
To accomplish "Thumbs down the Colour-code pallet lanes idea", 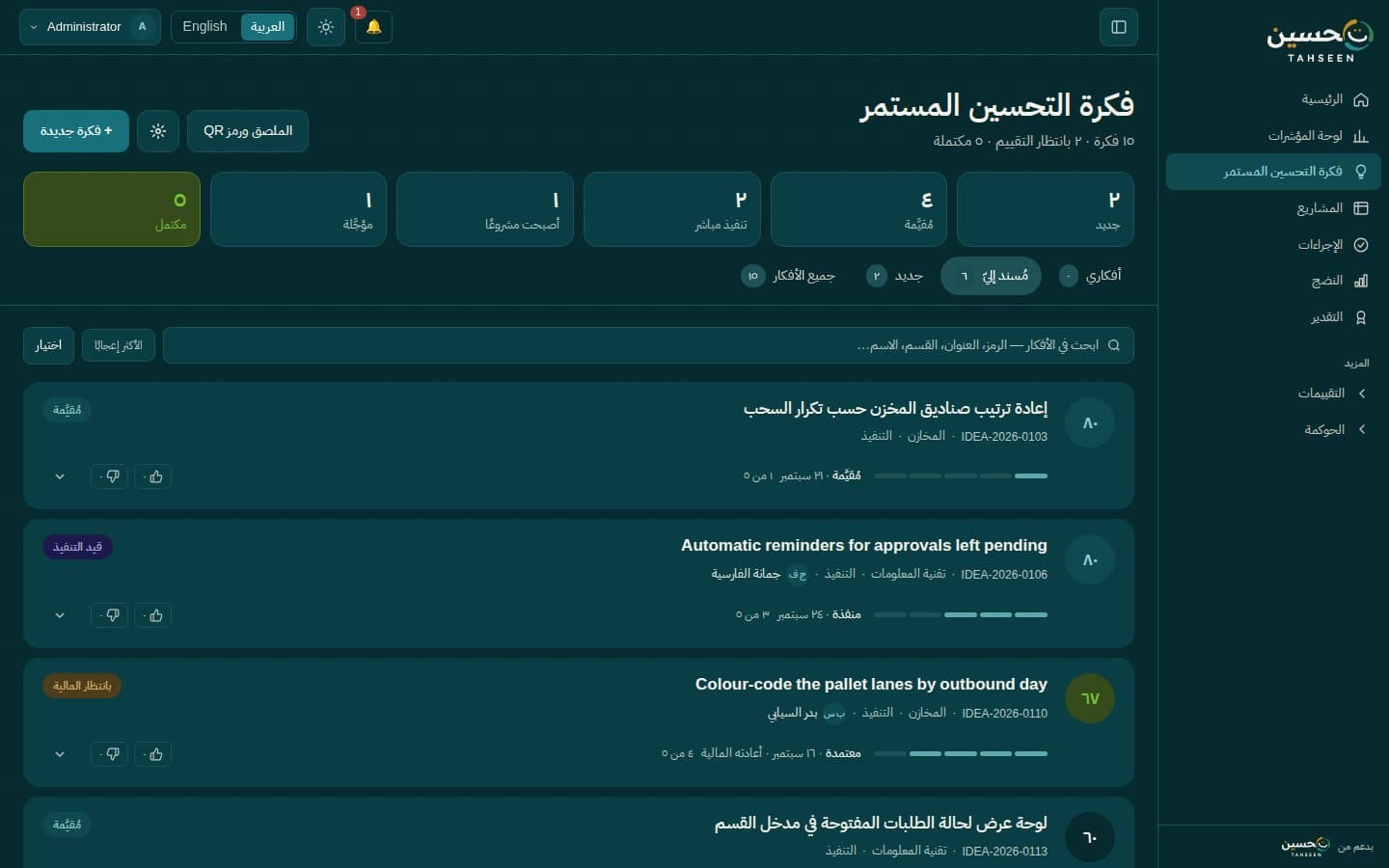I will (110, 754).
